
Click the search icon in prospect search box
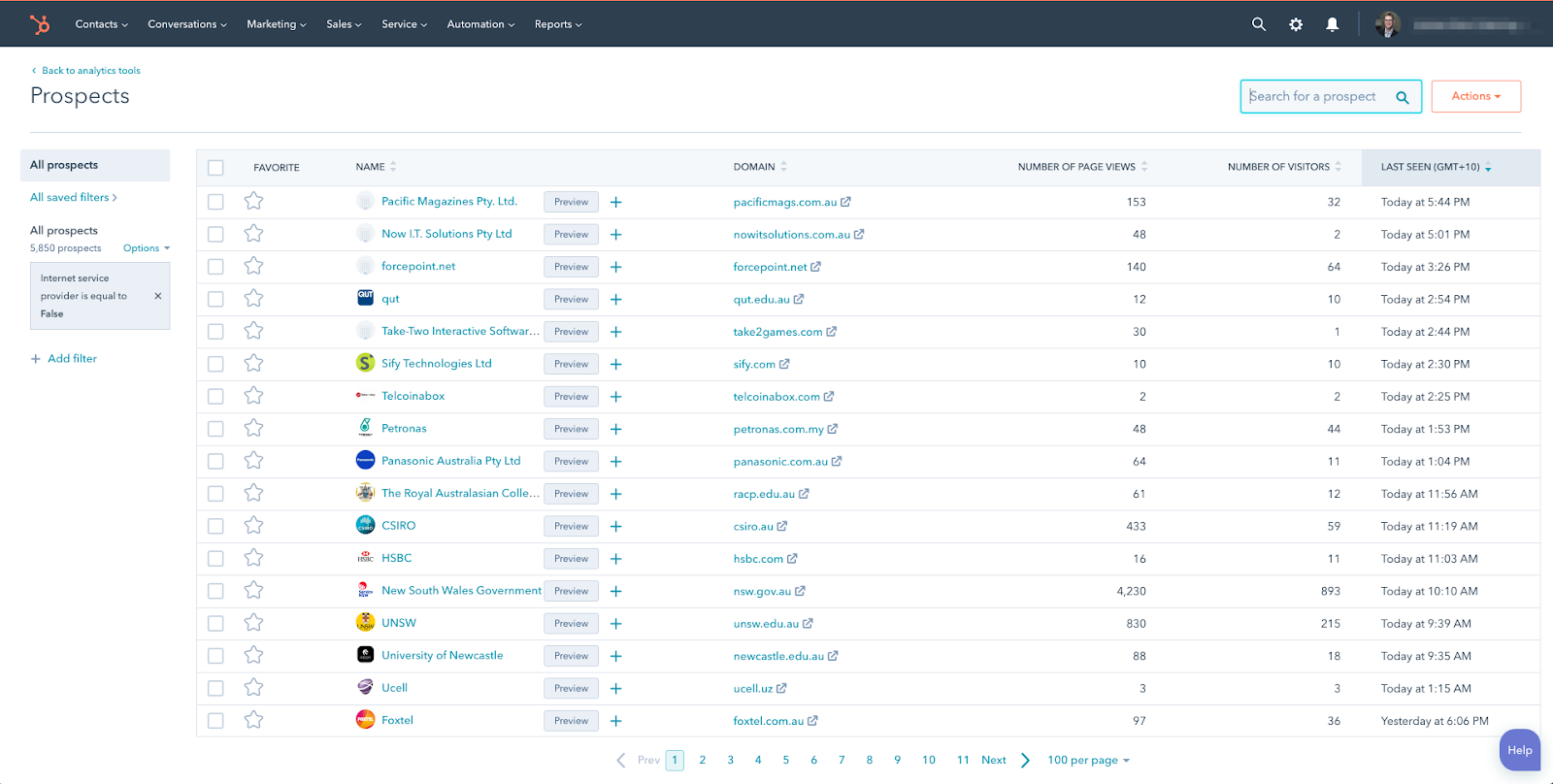click(1403, 97)
